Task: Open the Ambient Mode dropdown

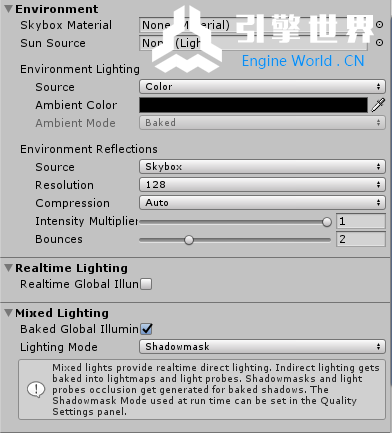Action: tap(262, 123)
